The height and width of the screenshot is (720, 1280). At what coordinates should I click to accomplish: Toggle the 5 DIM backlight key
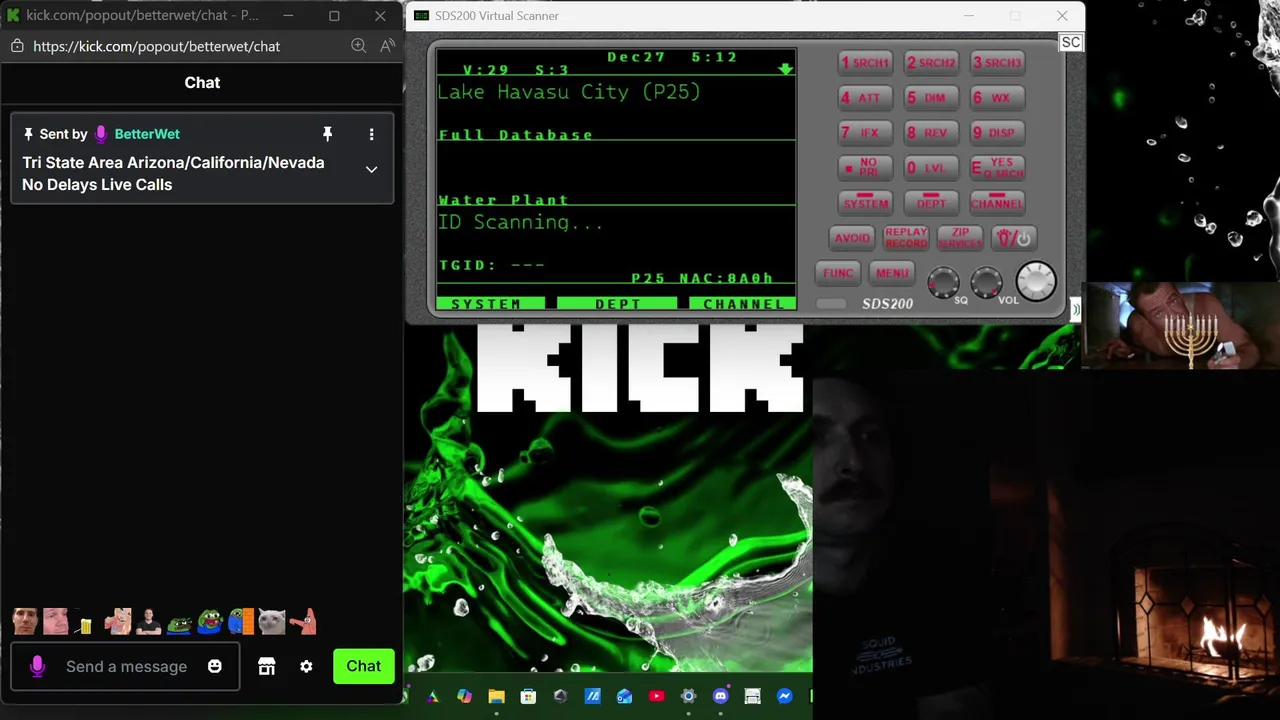(x=931, y=97)
